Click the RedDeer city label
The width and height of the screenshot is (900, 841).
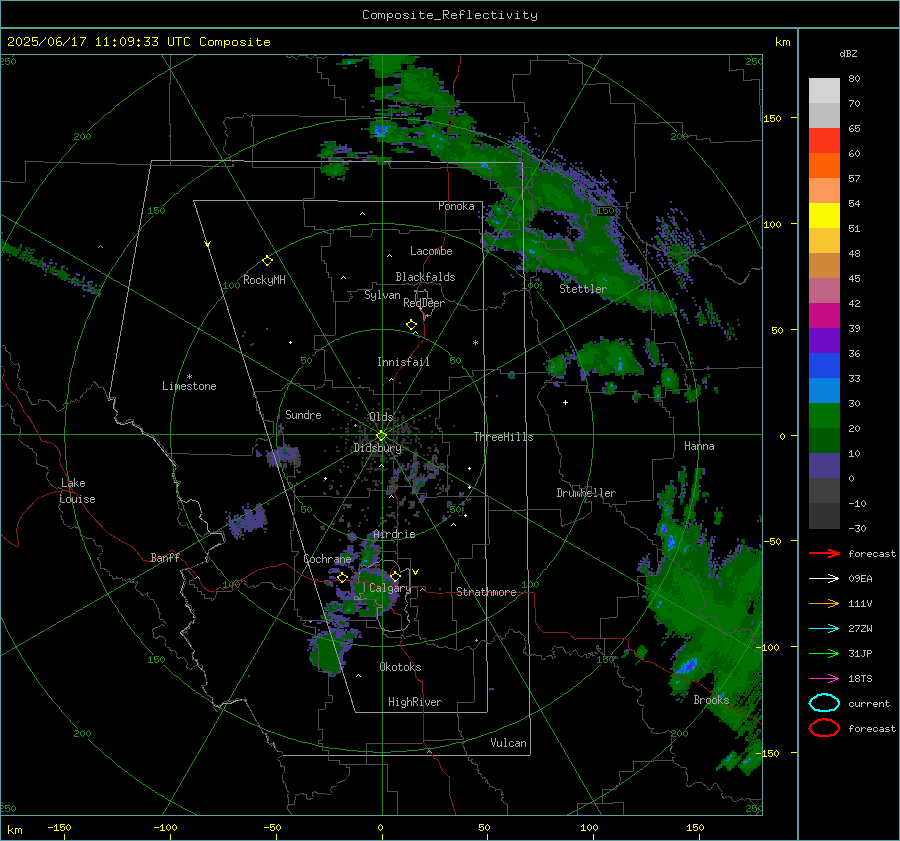pos(424,303)
